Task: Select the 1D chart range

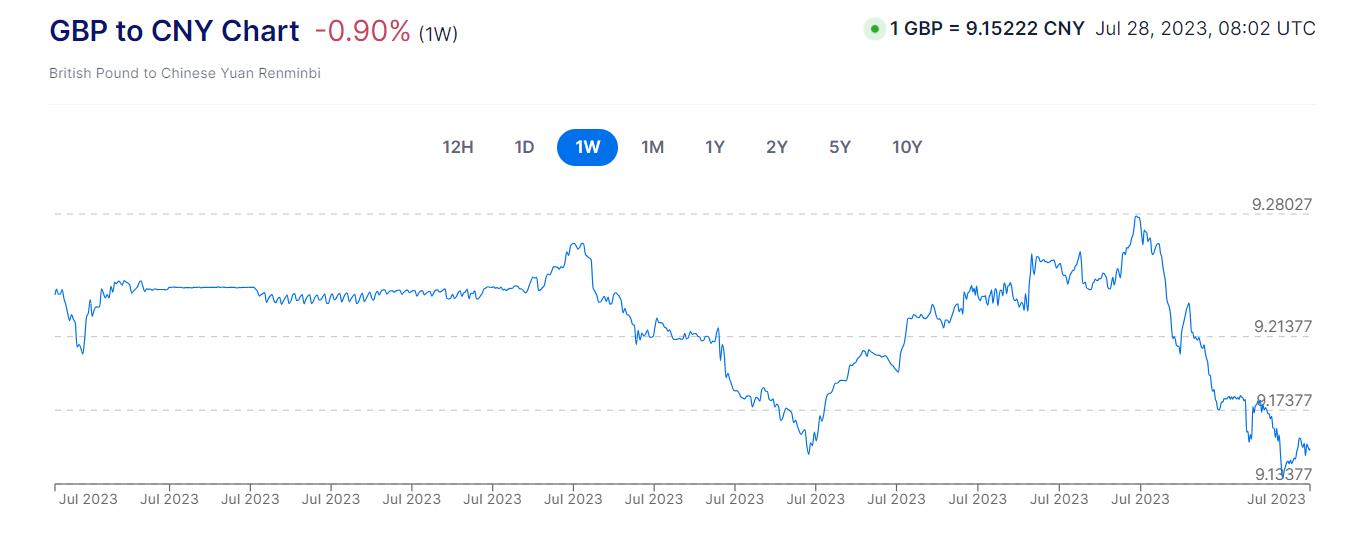Action: click(x=524, y=147)
